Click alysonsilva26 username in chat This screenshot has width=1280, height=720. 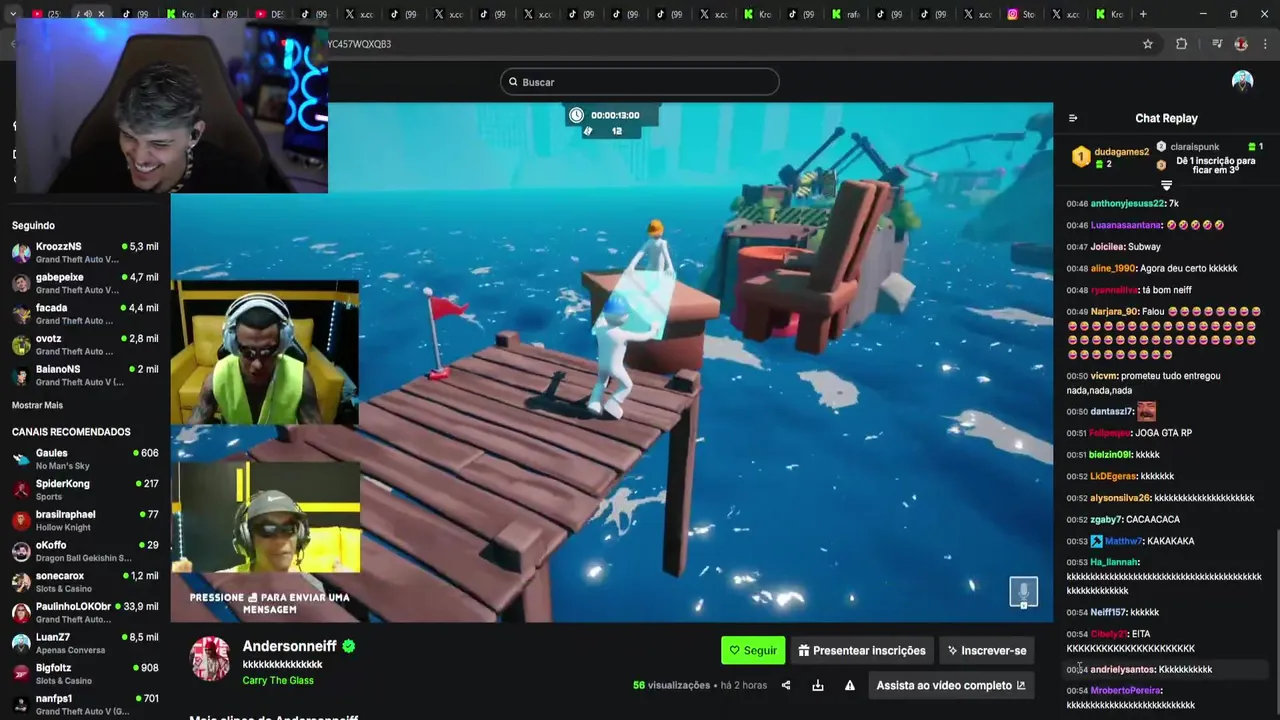[x=1120, y=498]
